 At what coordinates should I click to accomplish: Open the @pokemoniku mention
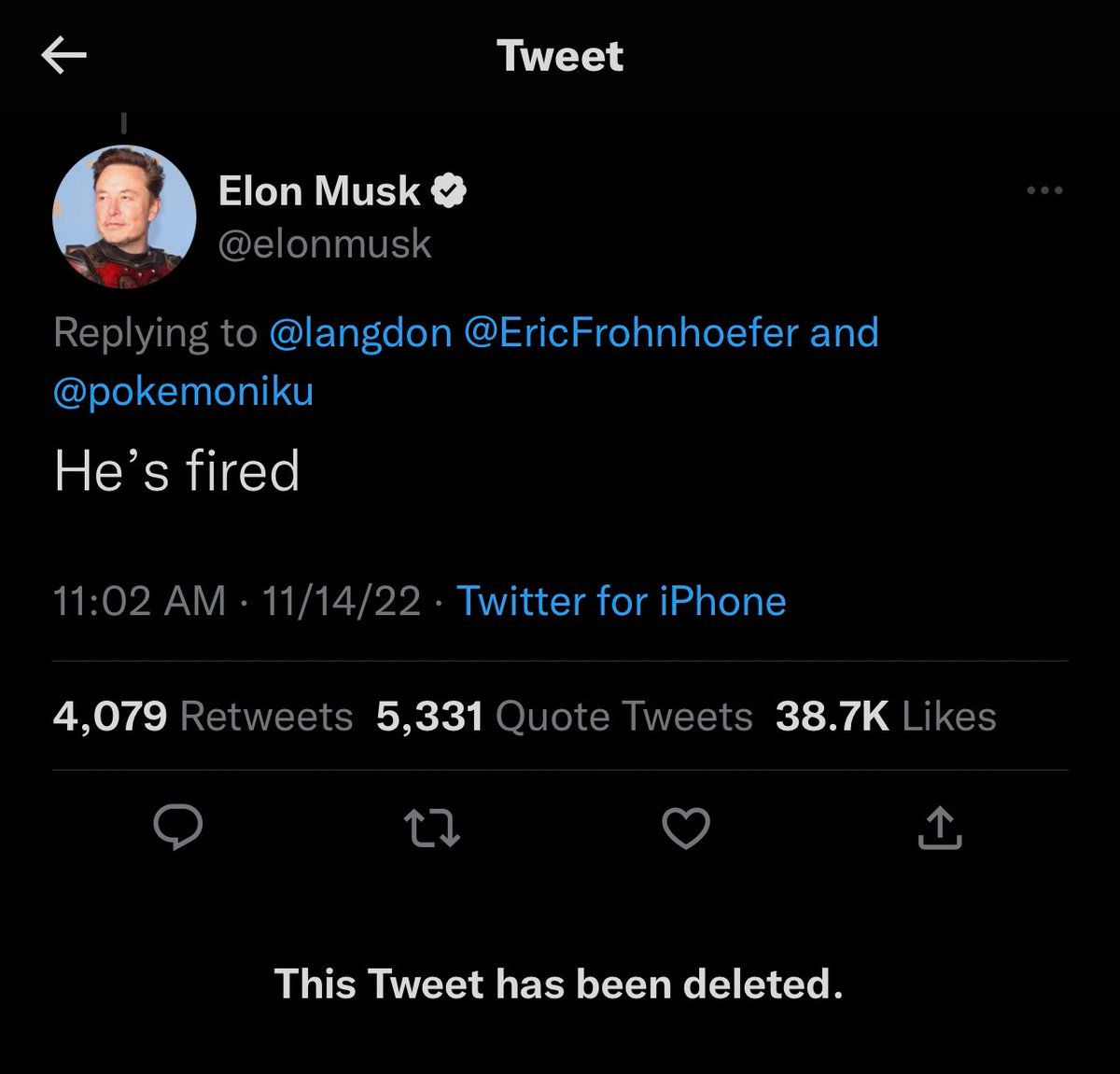[x=184, y=391]
